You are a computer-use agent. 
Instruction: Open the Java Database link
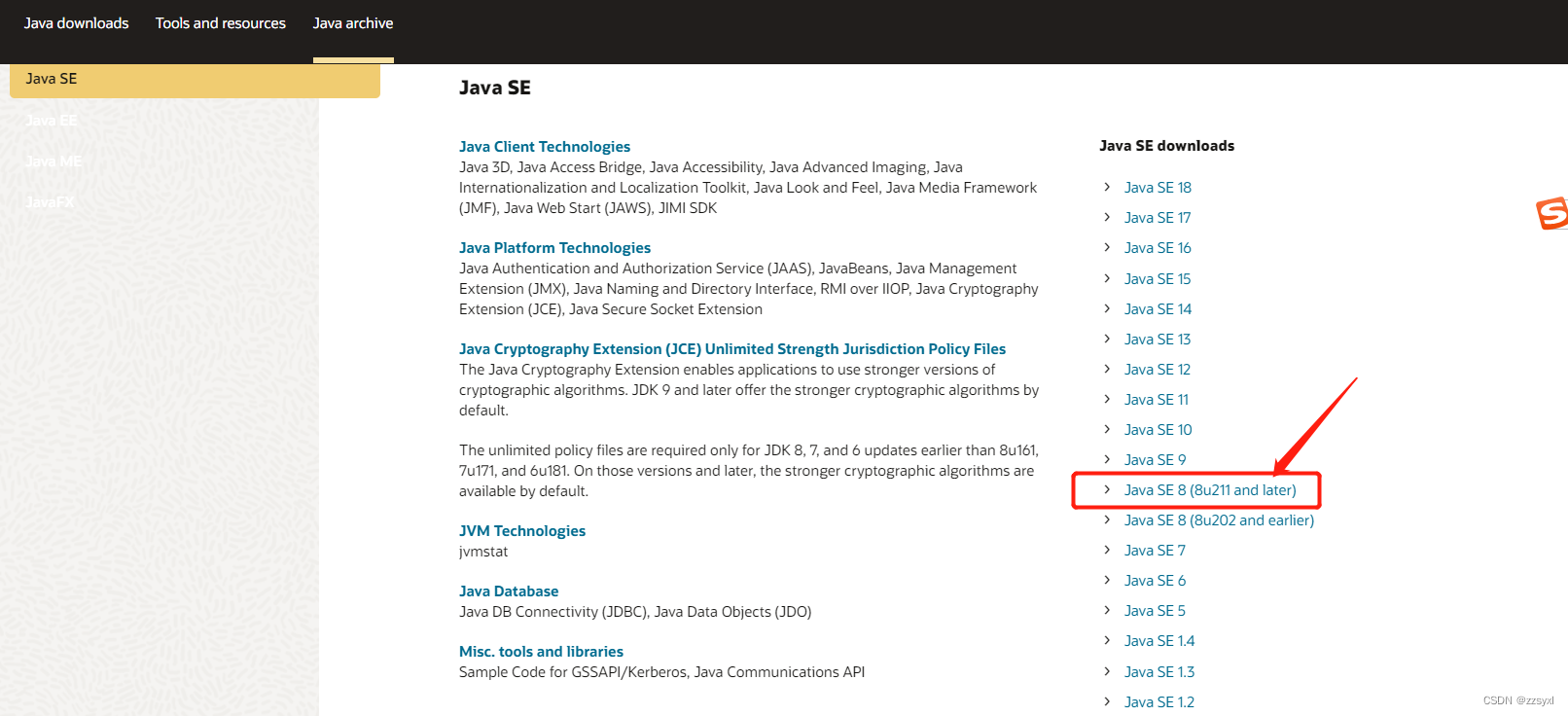point(509,591)
